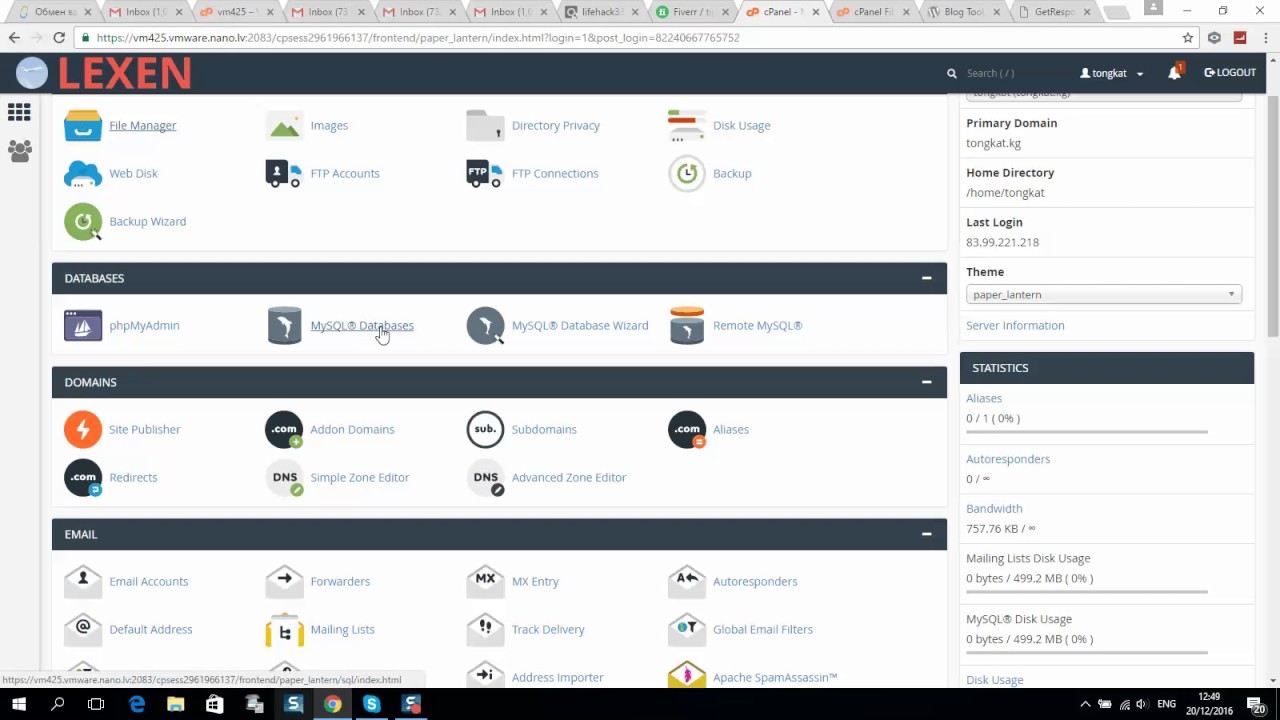The height and width of the screenshot is (720, 1280).
Task: Open the Remote MySQL icon
Action: [687, 325]
